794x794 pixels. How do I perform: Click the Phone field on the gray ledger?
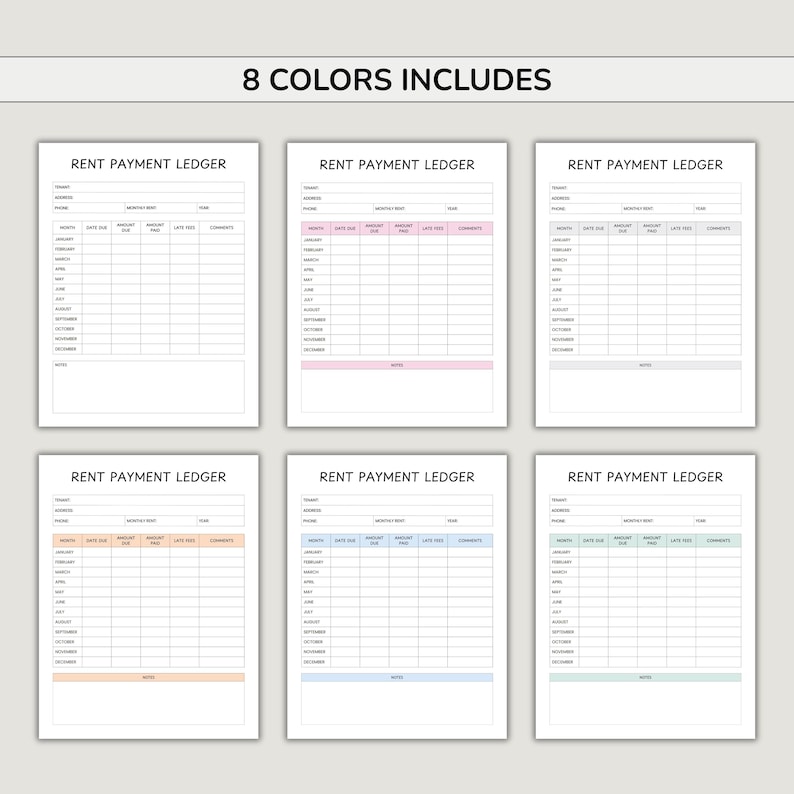point(585,209)
